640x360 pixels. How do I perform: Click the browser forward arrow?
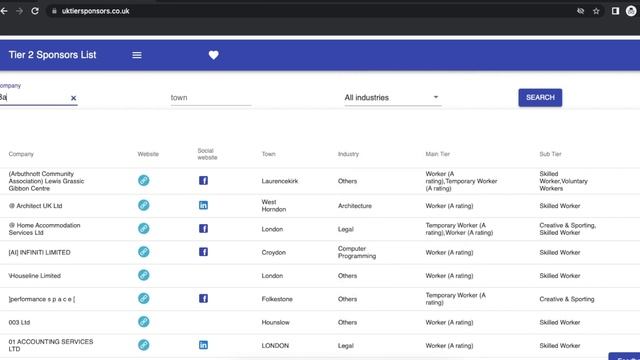(x=19, y=11)
